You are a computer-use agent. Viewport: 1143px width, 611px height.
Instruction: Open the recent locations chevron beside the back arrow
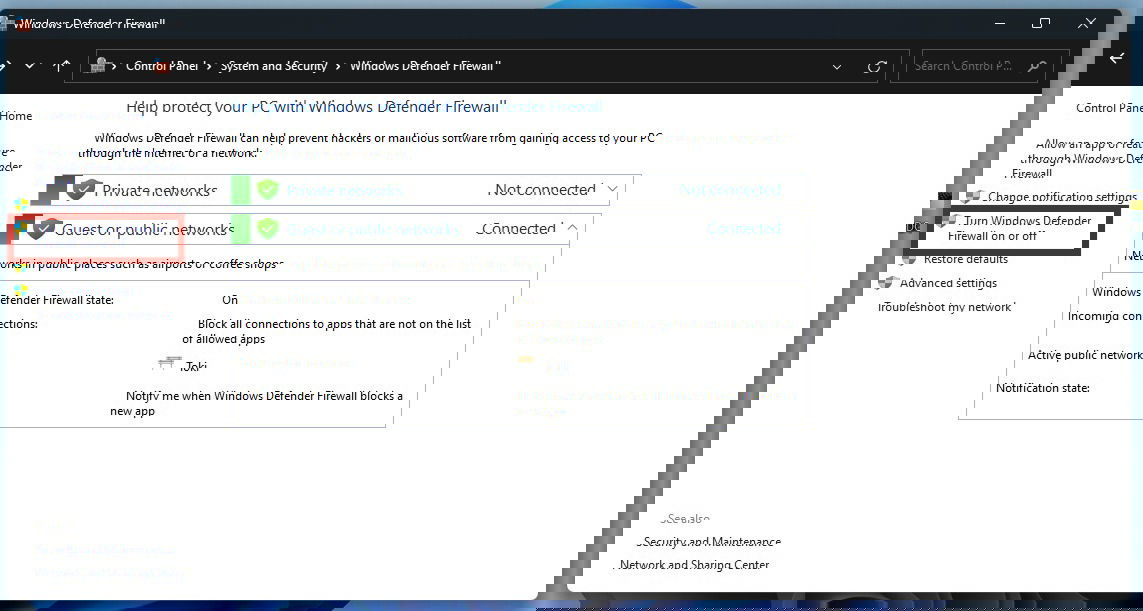(30, 66)
